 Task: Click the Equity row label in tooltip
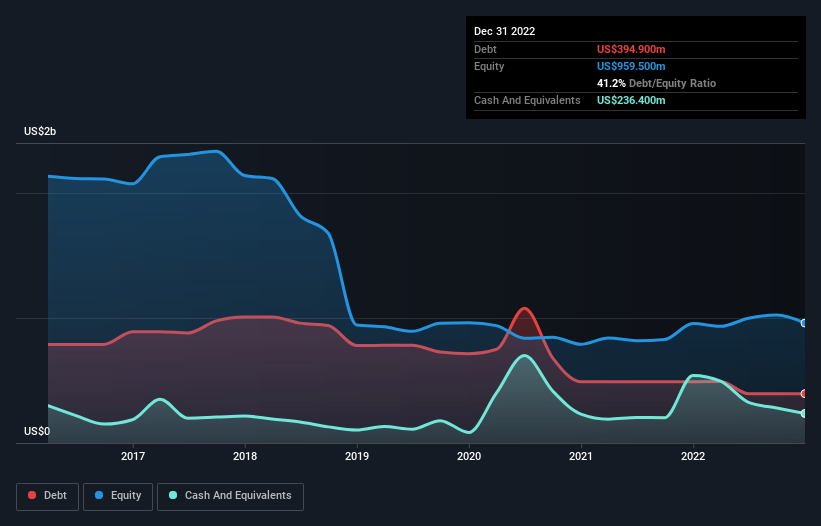pos(489,66)
